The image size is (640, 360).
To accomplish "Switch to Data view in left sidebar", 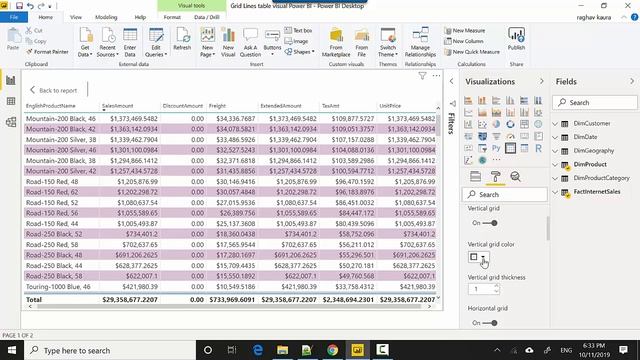I will tap(11, 101).
